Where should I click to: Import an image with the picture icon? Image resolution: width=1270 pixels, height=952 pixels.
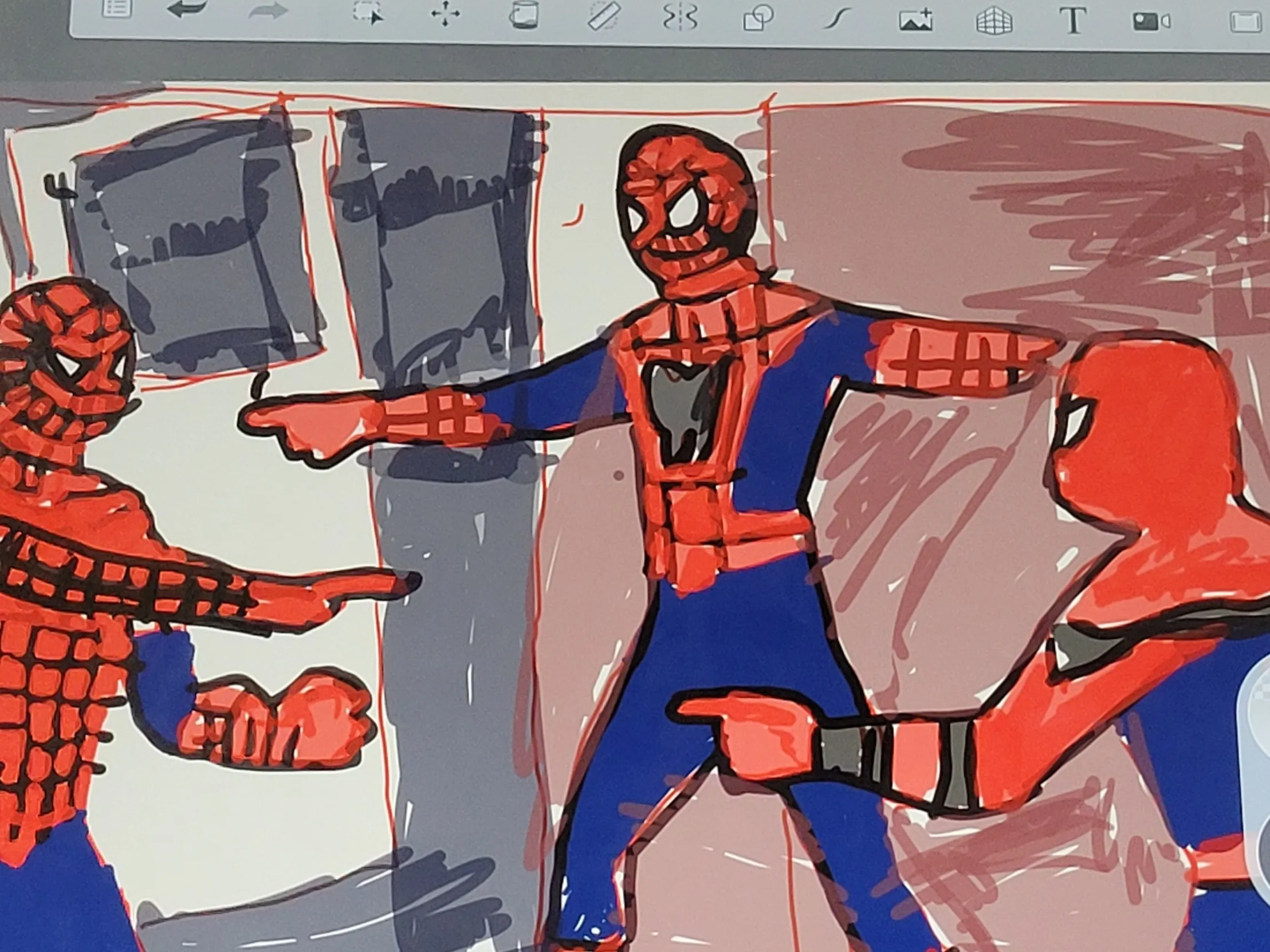(x=915, y=20)
